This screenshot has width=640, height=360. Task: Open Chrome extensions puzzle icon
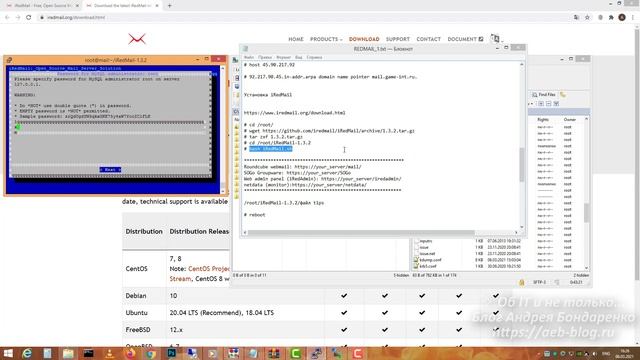pyautogui.click(x=611, y=18)
